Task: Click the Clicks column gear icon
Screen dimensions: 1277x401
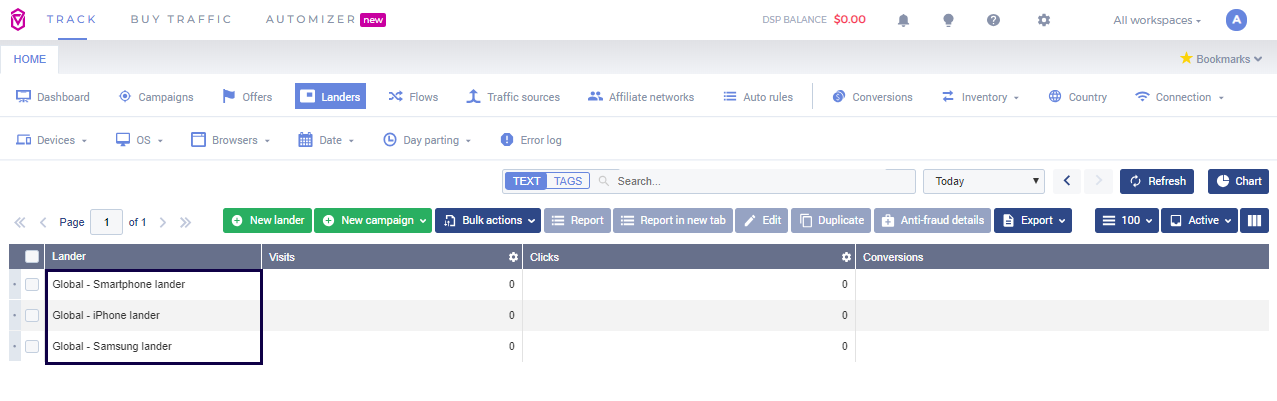Action: (x=846, y=257)
